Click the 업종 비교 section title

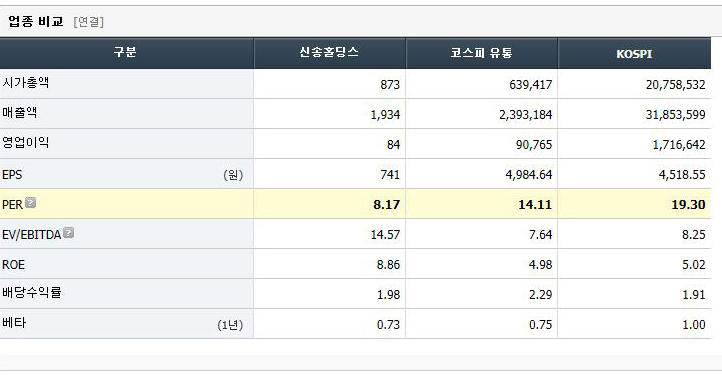(x=35, y=21)
